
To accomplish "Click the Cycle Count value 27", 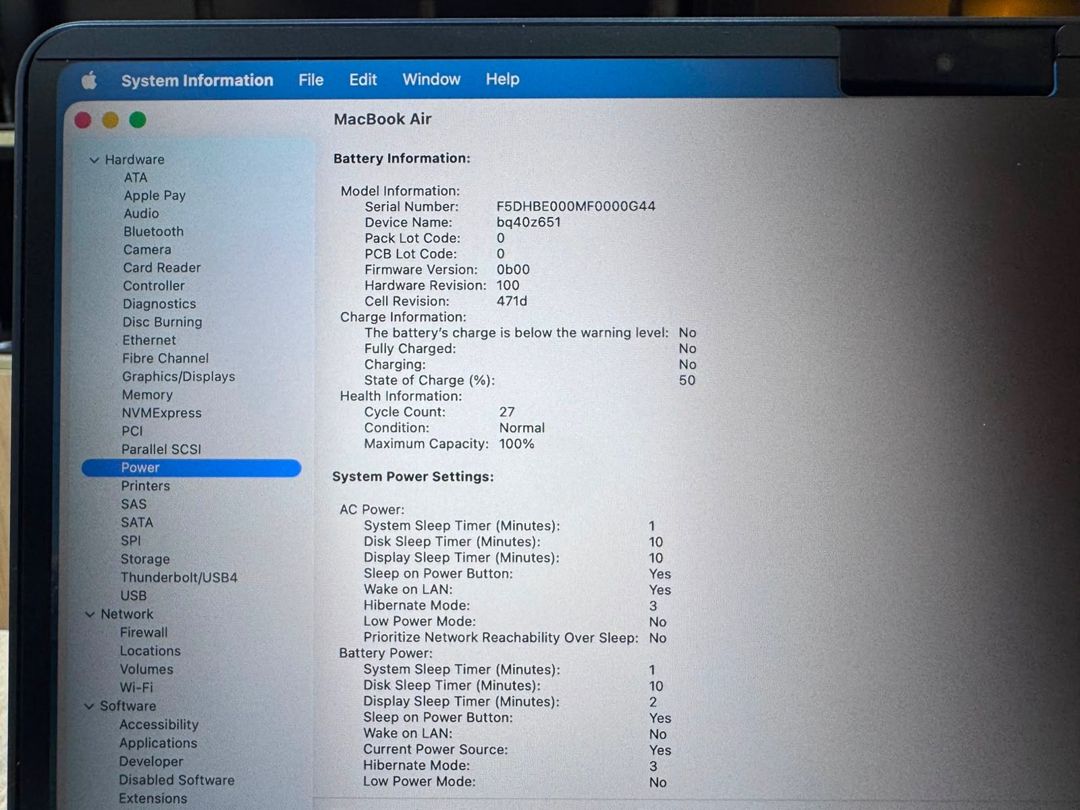I will (507, 412).
